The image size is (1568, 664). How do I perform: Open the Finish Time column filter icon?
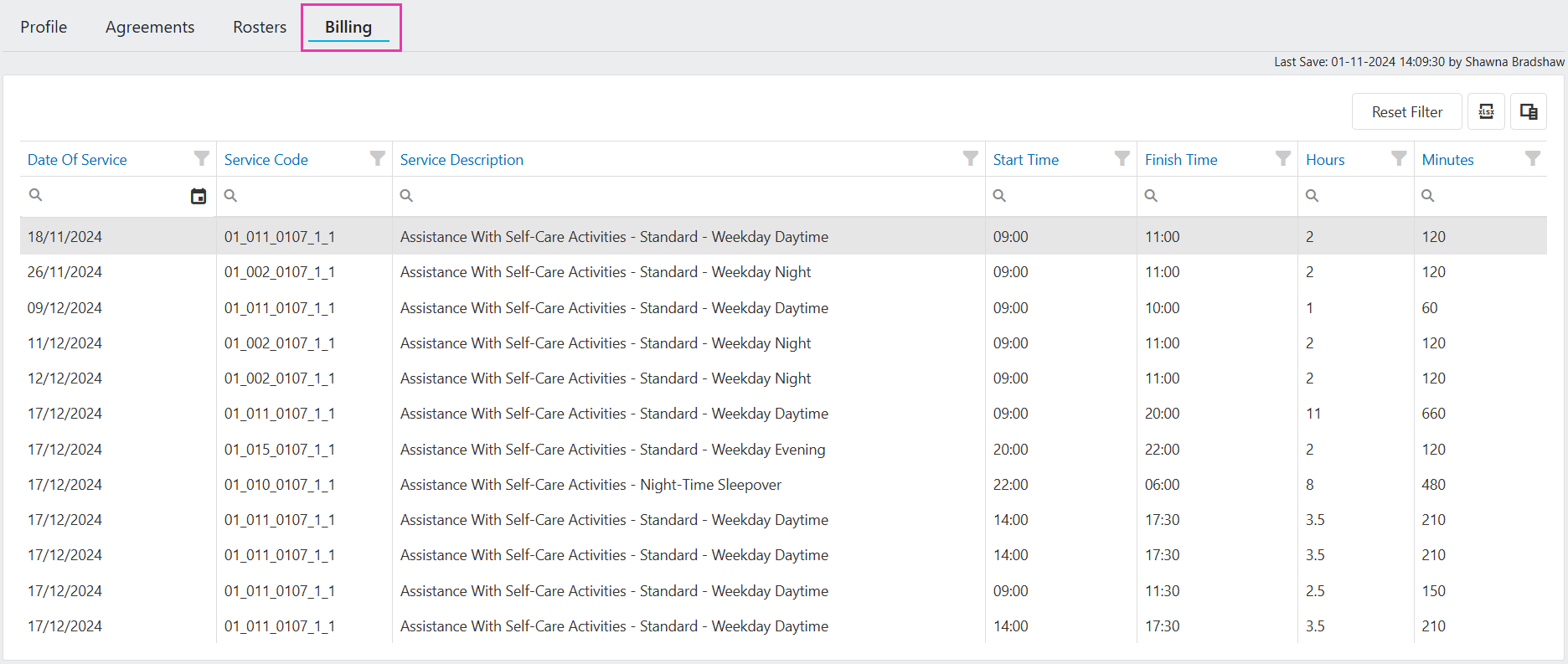(x=1283, y=158)
